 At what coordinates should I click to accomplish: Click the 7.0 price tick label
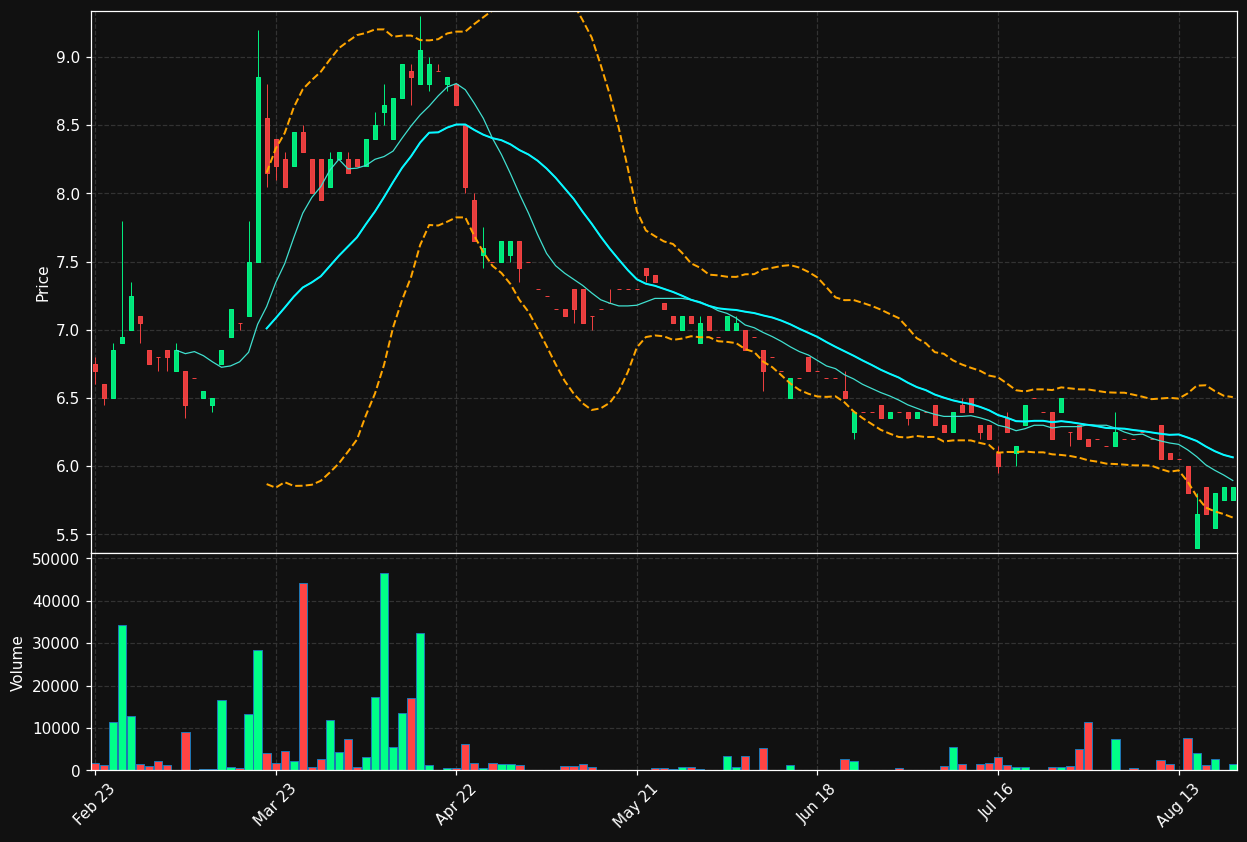click(x=68, y=331)
